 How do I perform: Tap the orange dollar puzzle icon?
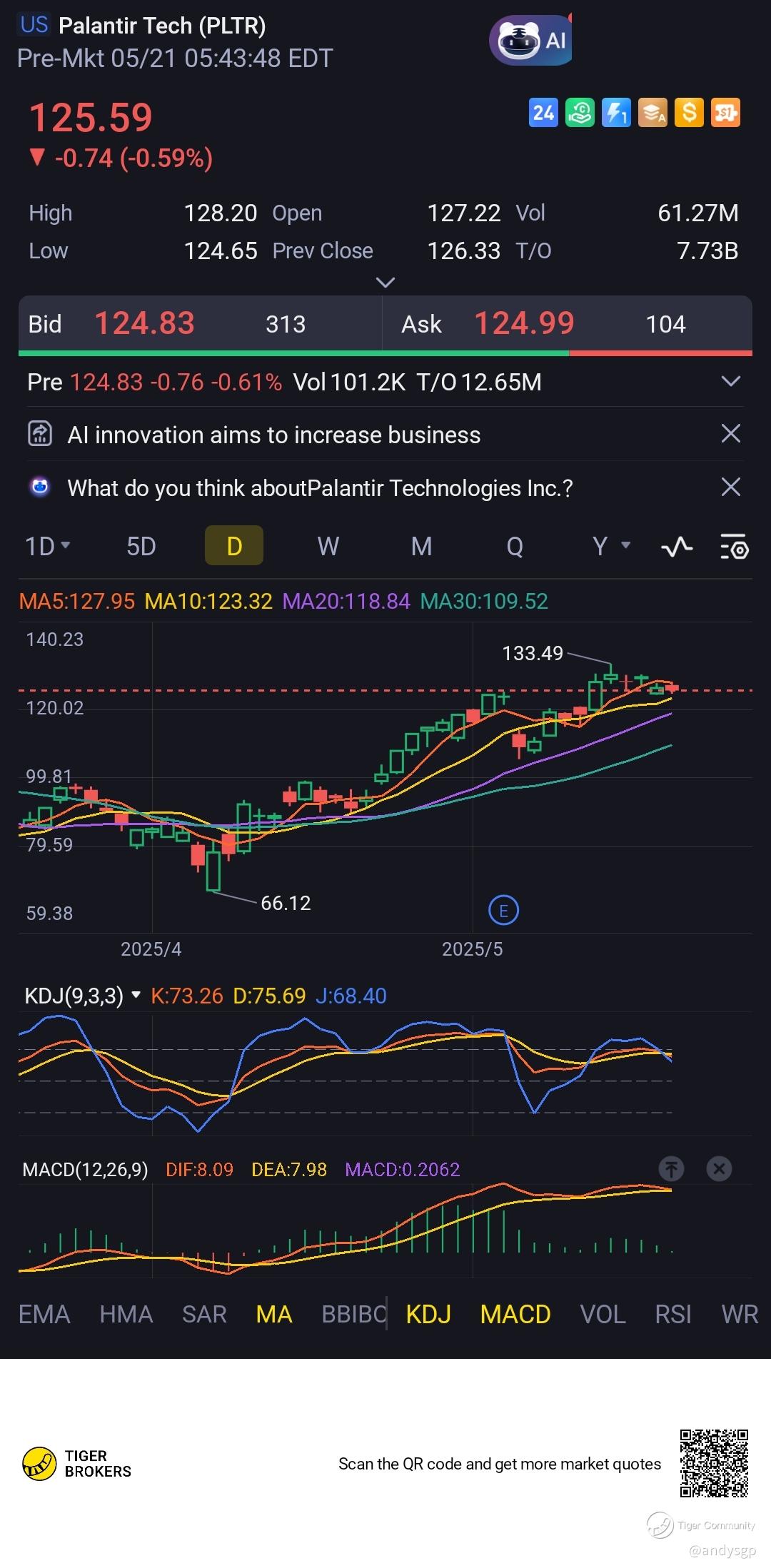point(725,113)
